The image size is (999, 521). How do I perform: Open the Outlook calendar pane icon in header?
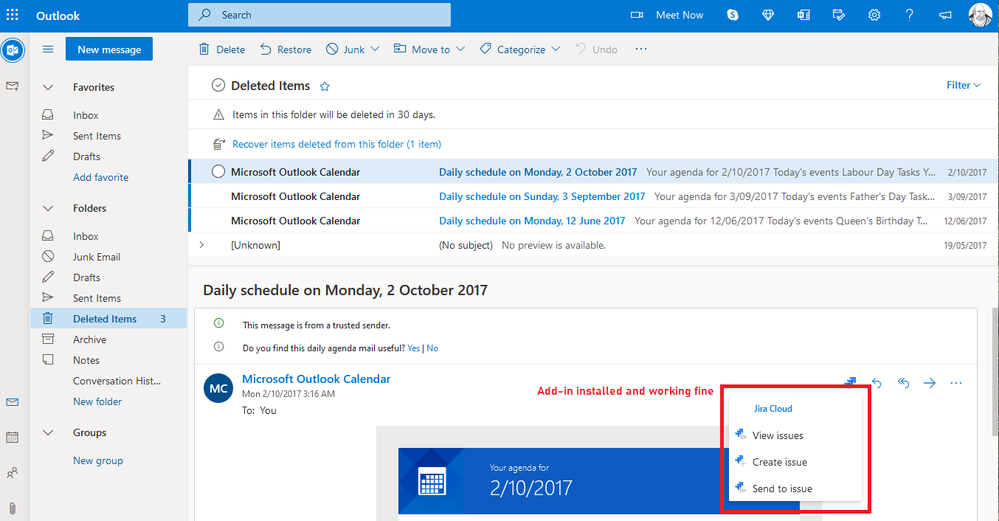[x=803, y=15]
